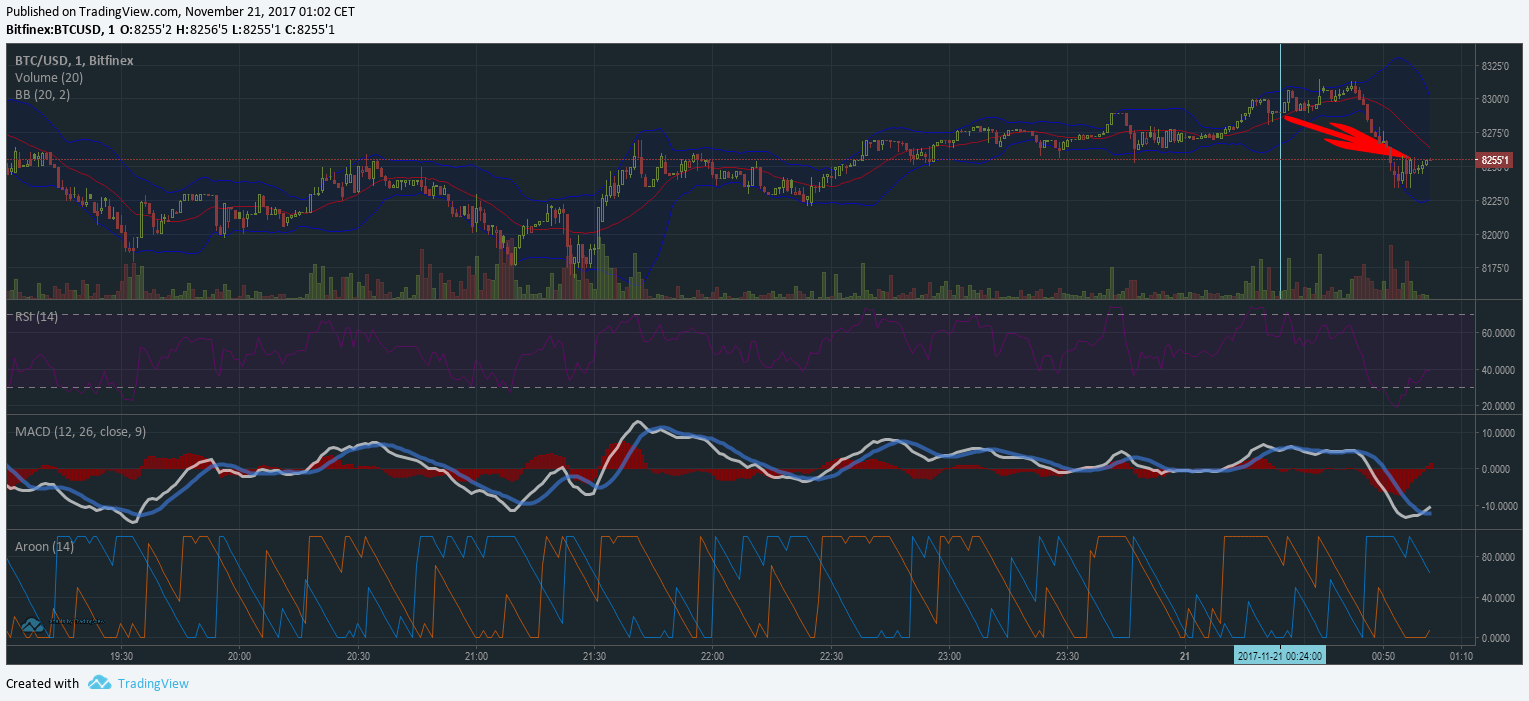Click the Aroon 80.0000 scale label
Viewport: 1529px width, 701px height.
click(x=1500, y=558)
